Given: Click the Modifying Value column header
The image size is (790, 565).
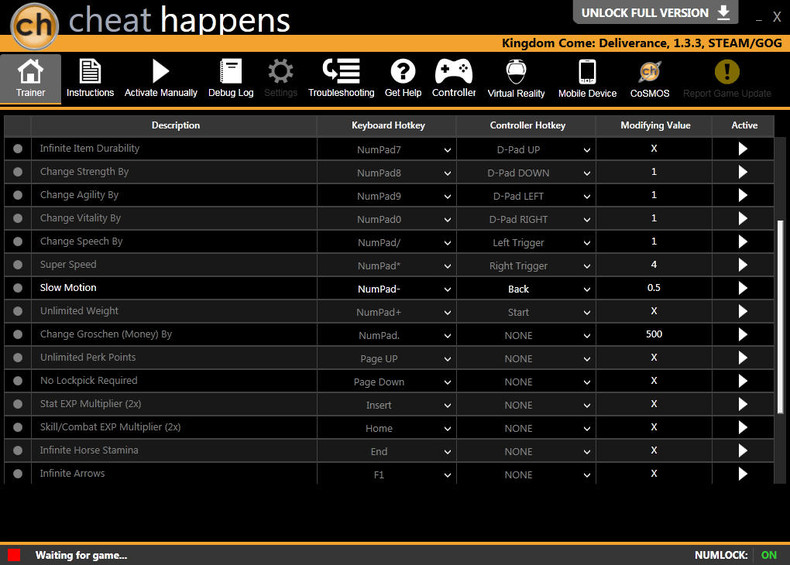Looking at the screenshot, I should pos(655,125).
